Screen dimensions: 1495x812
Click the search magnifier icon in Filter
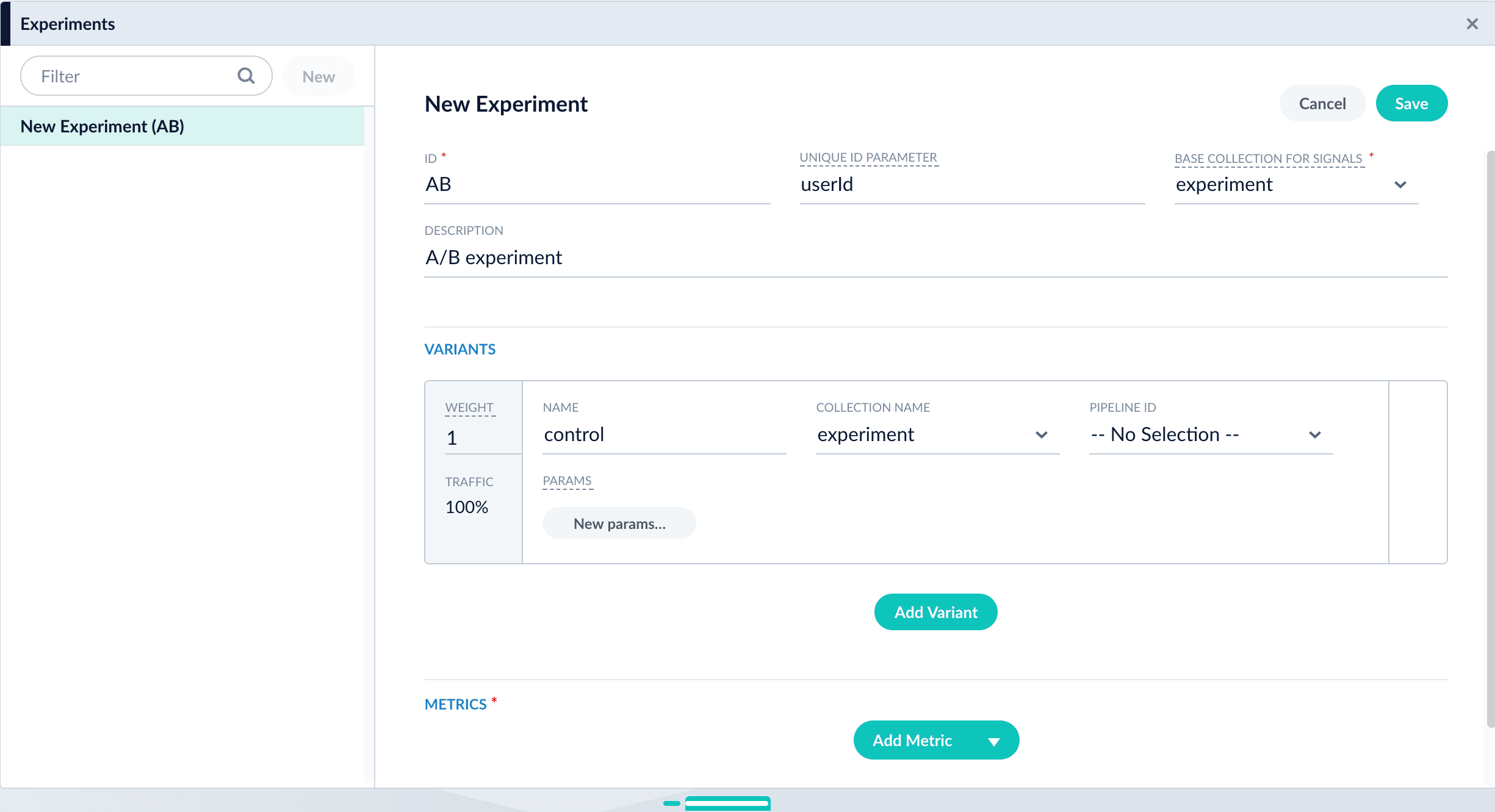pos(246,76)
